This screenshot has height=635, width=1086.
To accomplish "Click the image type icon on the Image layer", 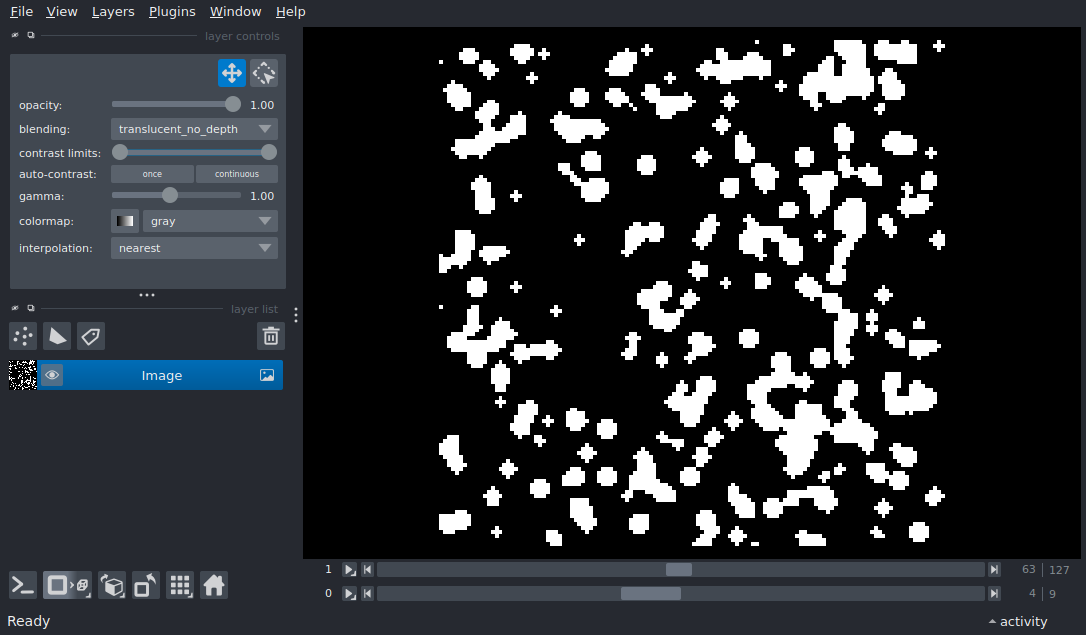I will pyautogui.click(x=267, y=375).
